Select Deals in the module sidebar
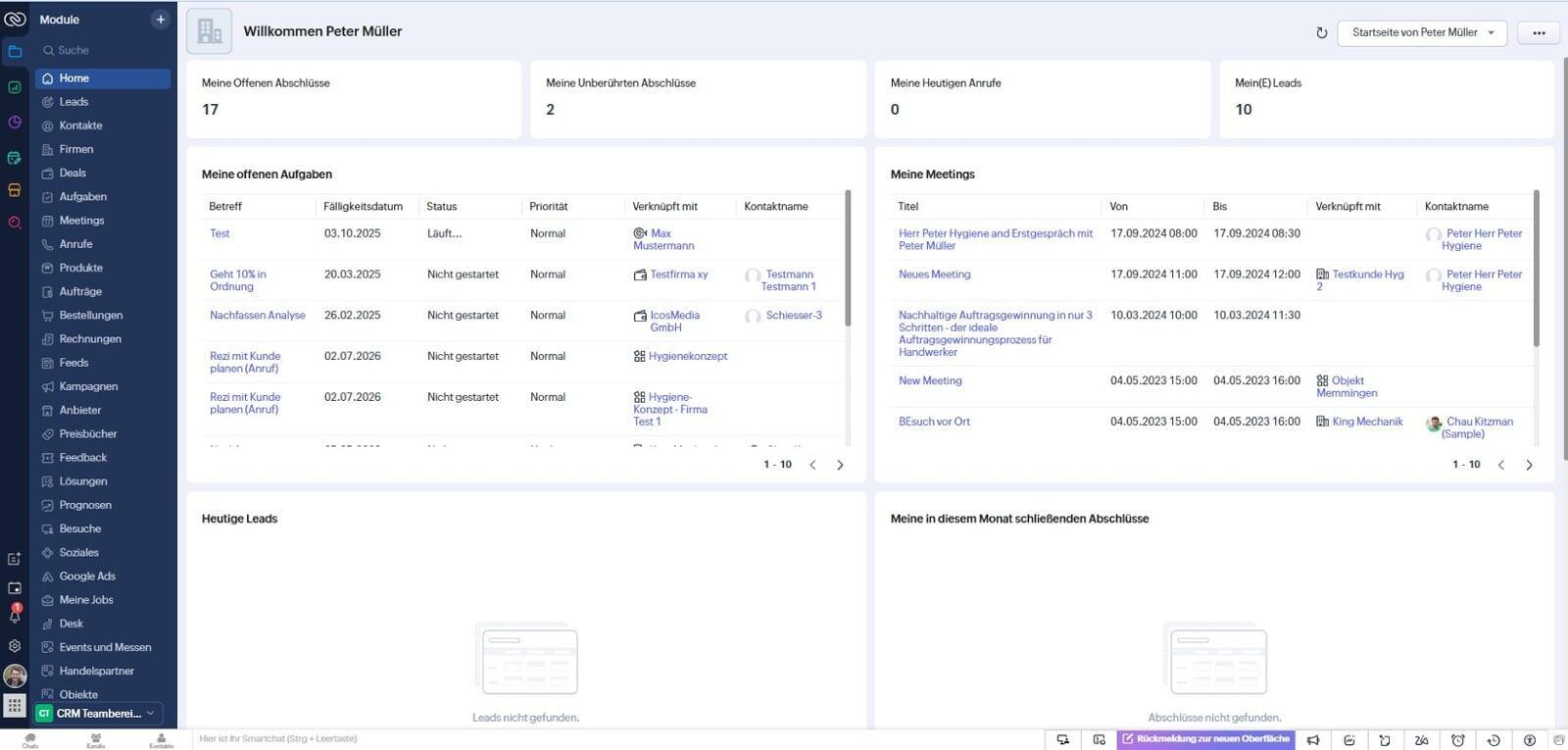 73,173
